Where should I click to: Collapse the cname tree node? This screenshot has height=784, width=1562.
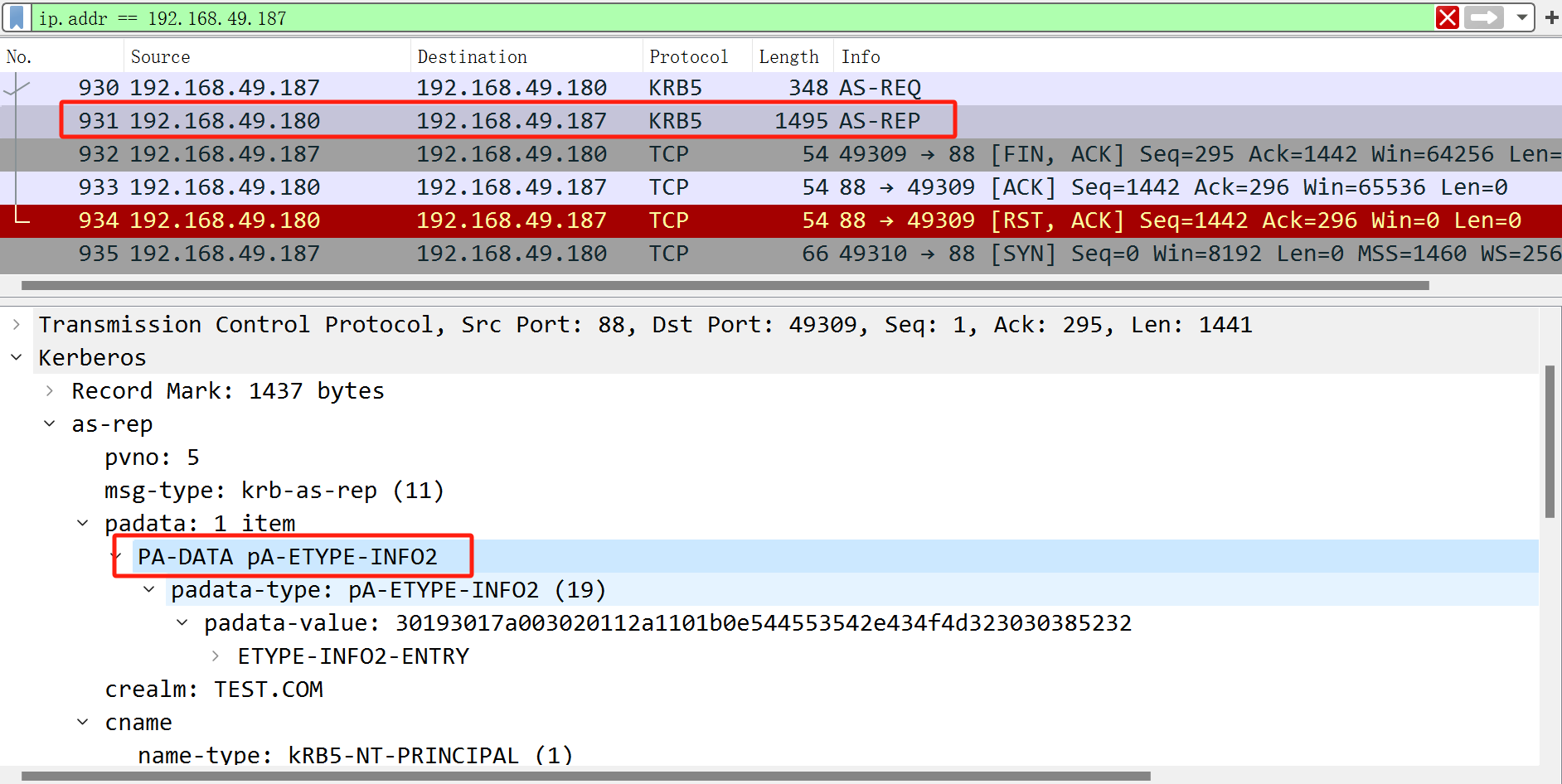[x=83, y=723]
